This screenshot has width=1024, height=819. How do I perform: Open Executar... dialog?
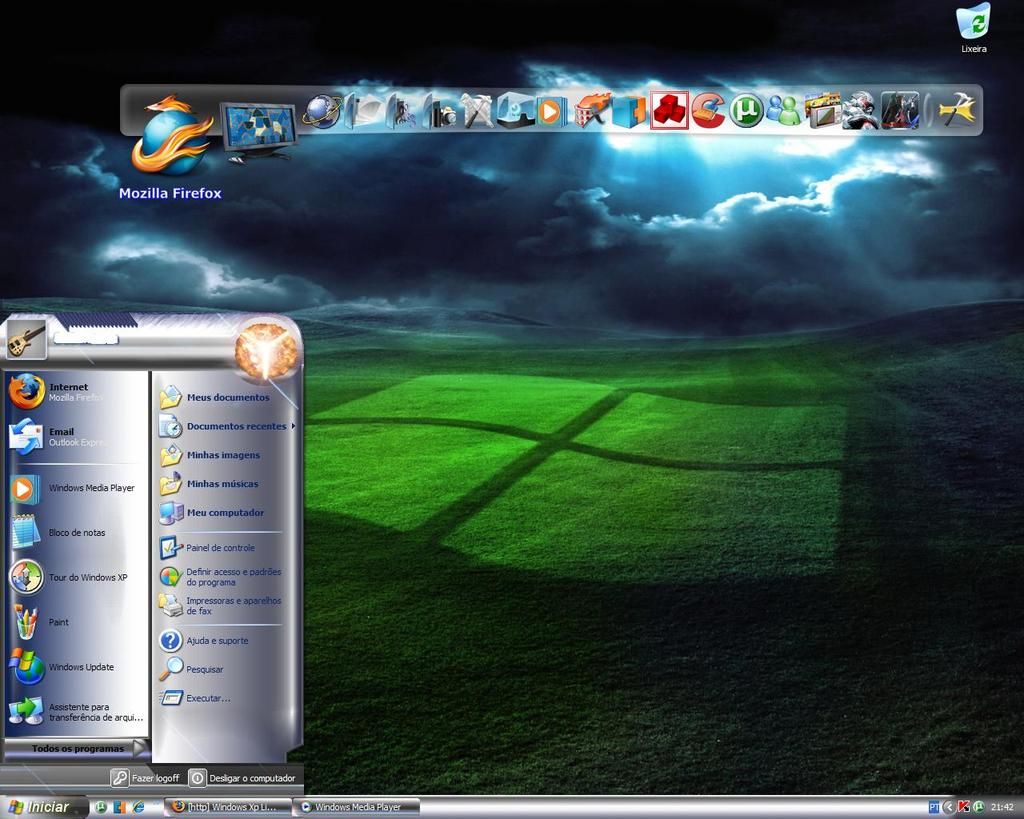coord(227,698)
